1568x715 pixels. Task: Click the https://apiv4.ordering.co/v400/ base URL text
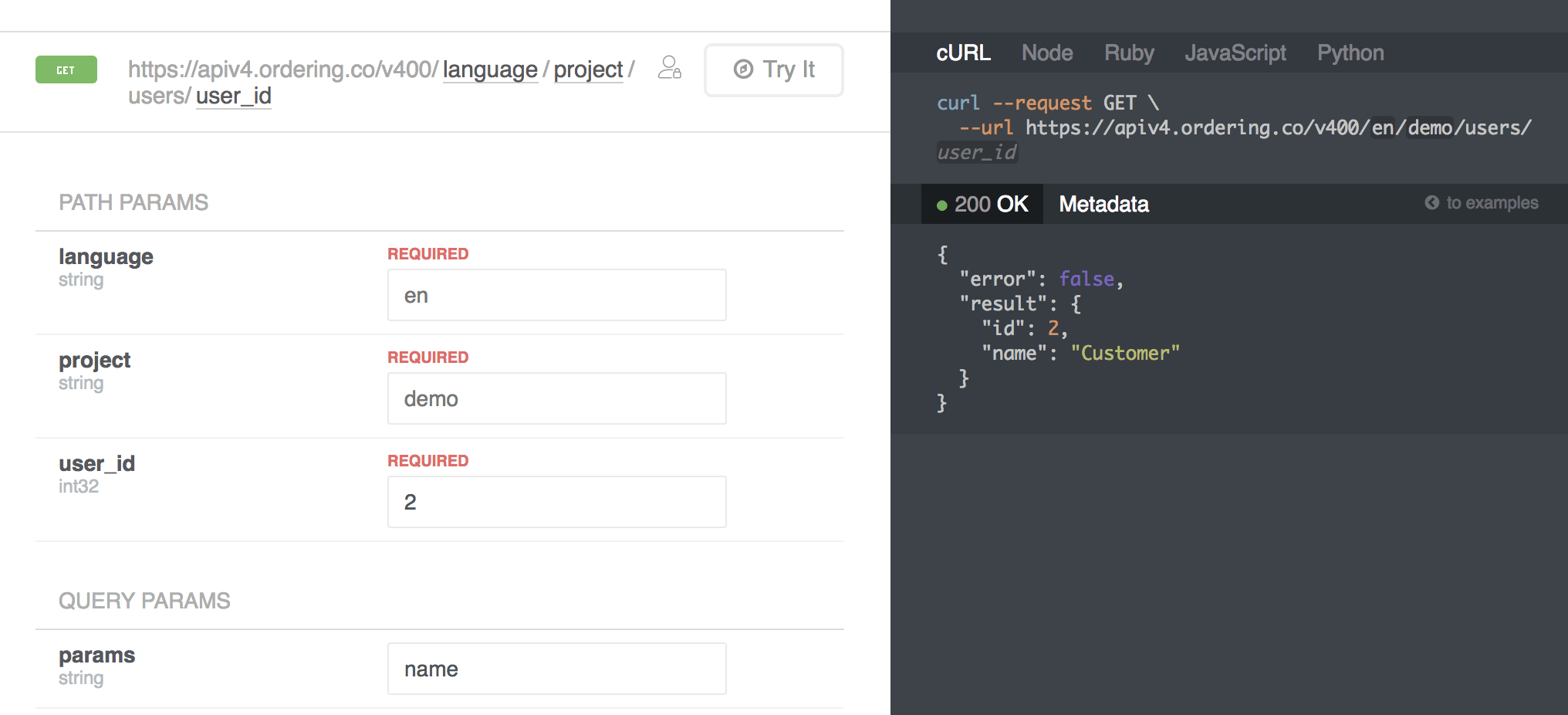pyautogui.click(x=283, y=69)
